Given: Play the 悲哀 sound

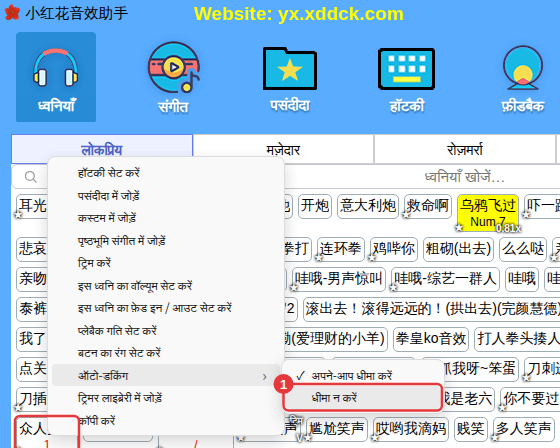Looking at the screenshot, I should (32, 249).
